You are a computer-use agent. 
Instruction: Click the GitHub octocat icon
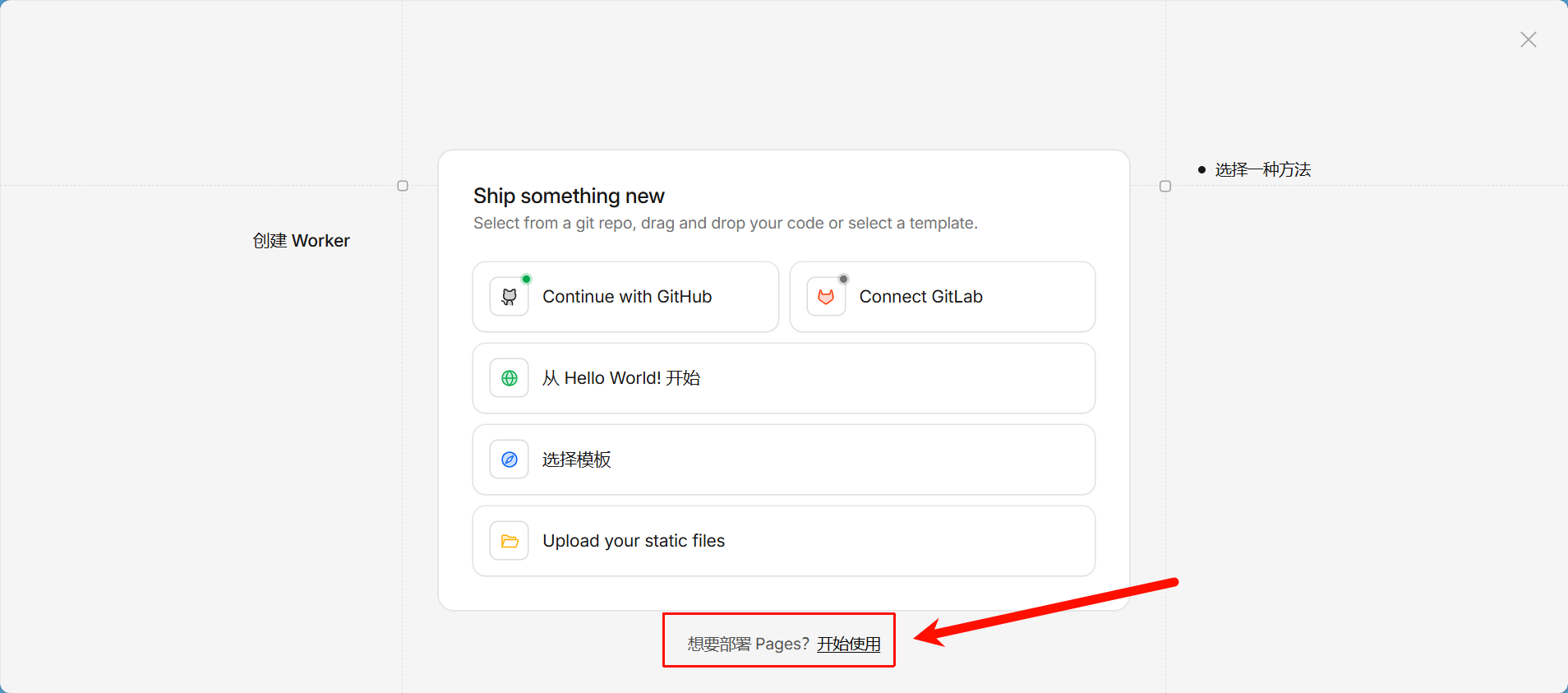click(x=510, y=297)
